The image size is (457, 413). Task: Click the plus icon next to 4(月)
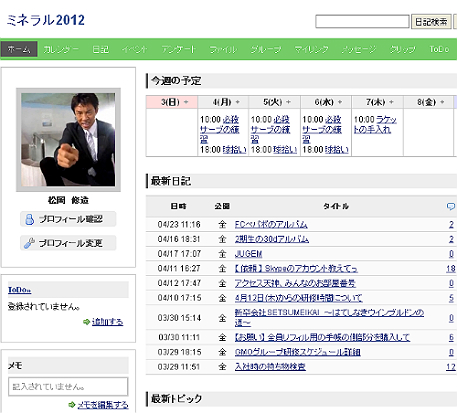238,102
